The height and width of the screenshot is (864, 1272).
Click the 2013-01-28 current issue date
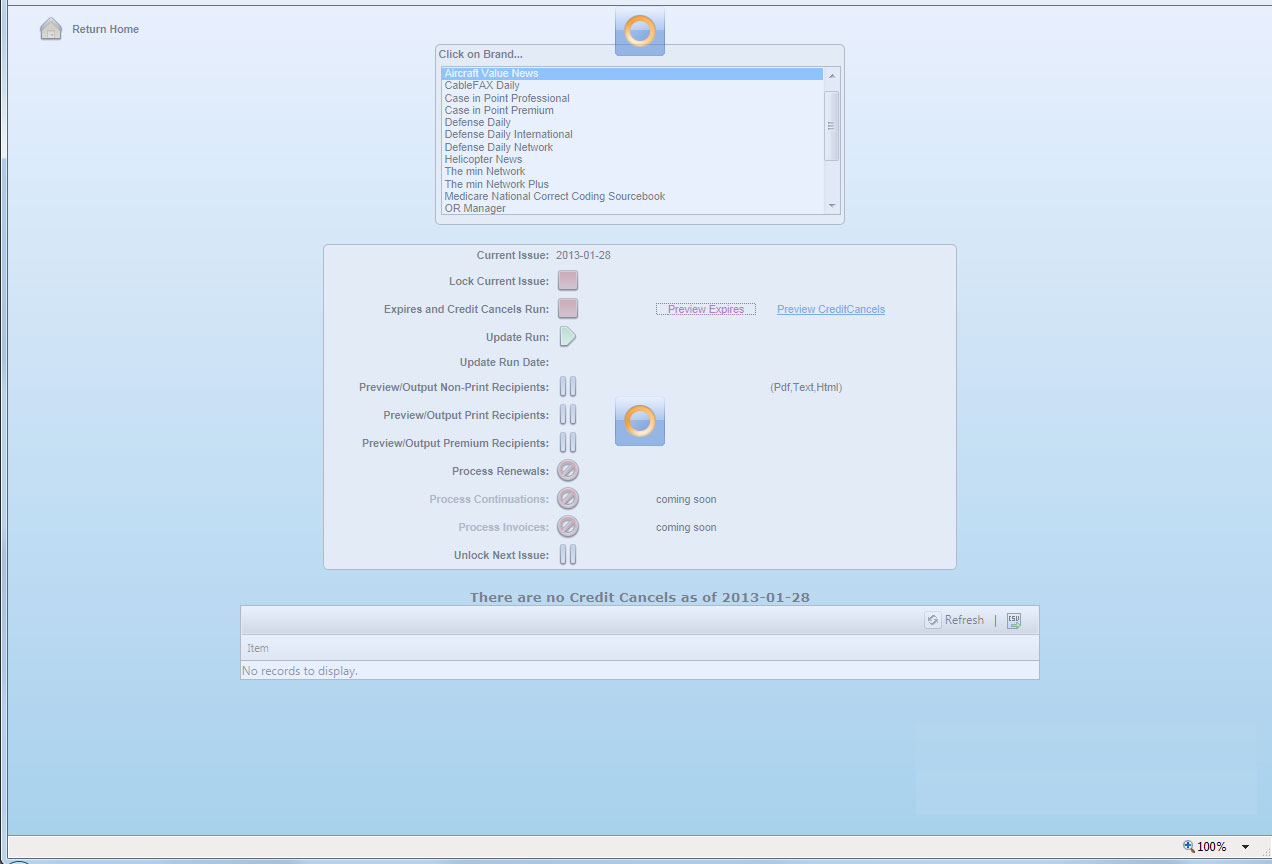click(583, 256)
